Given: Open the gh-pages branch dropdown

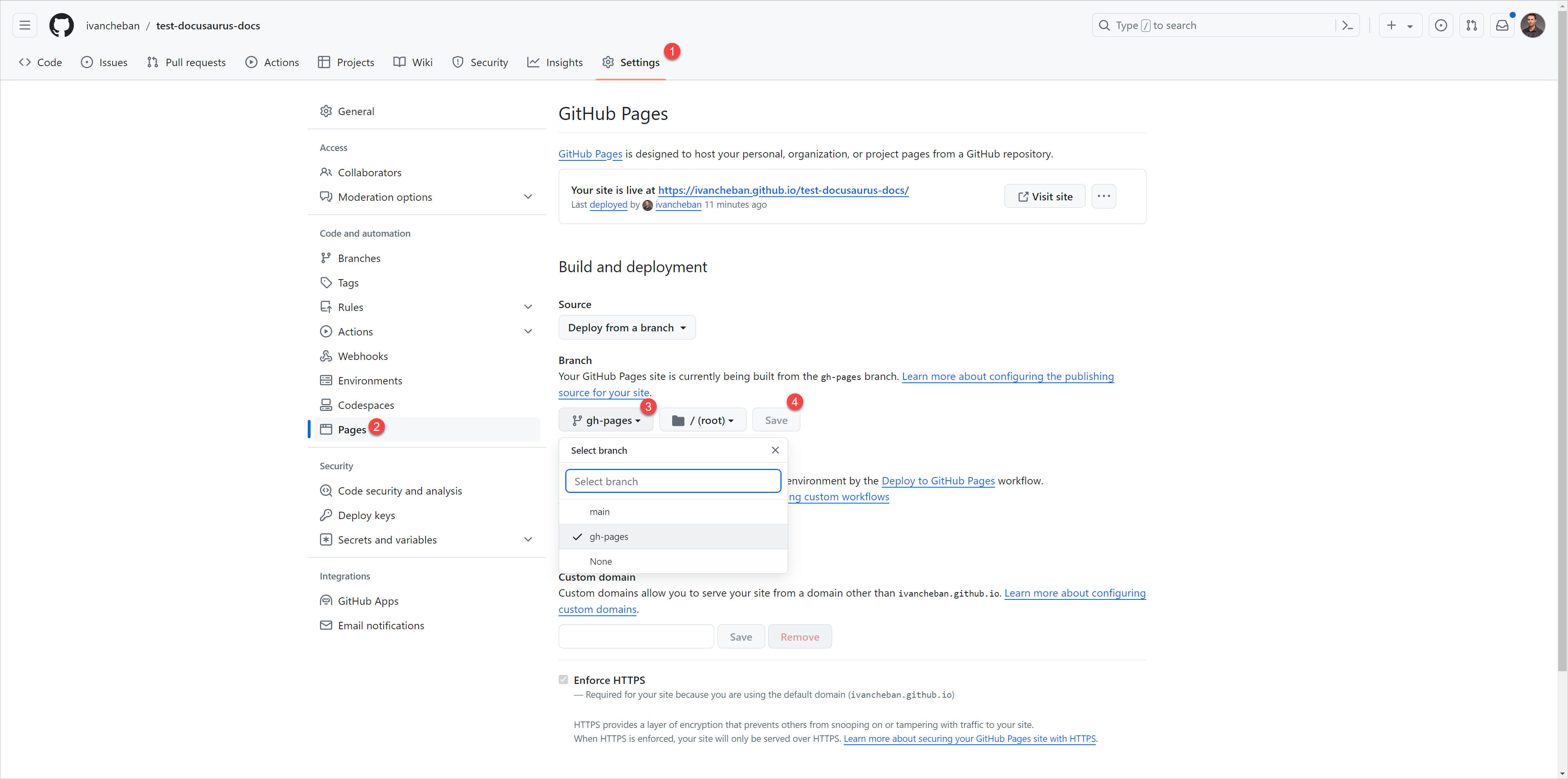Looking at the screenshot, I should coord(606,420).
